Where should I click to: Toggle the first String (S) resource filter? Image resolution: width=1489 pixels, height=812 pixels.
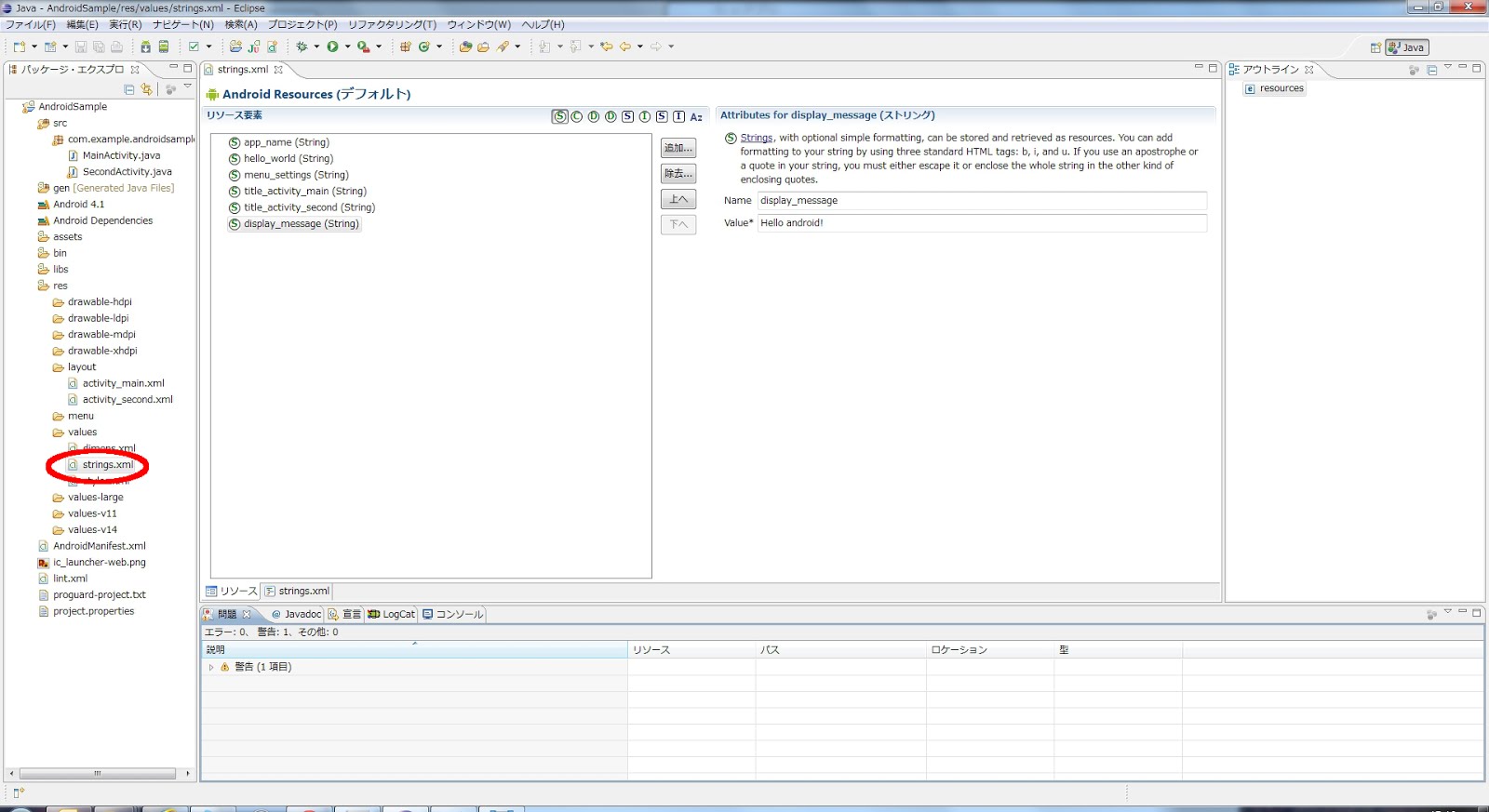pos(560,116)
